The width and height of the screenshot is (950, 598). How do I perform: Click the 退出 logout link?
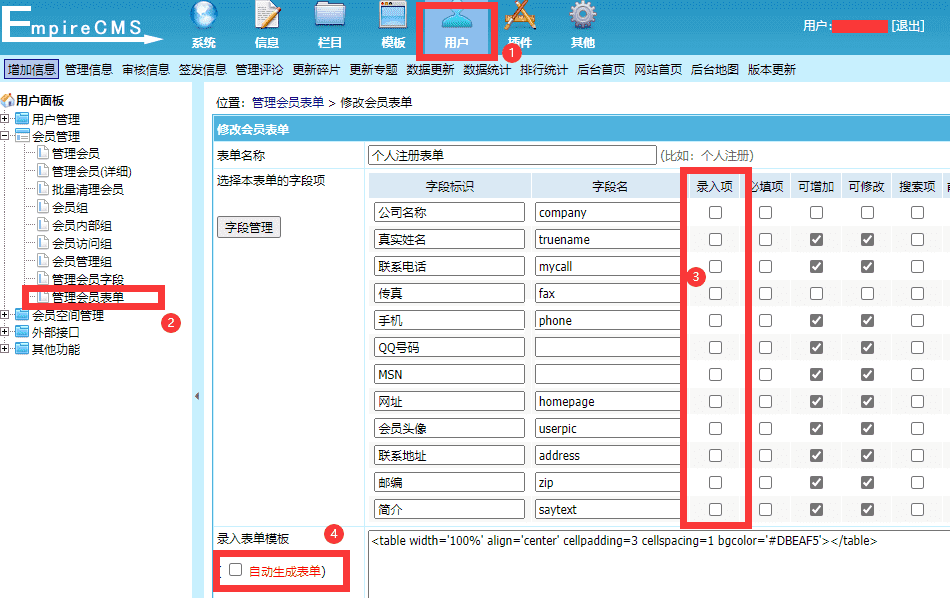point(906,26)
